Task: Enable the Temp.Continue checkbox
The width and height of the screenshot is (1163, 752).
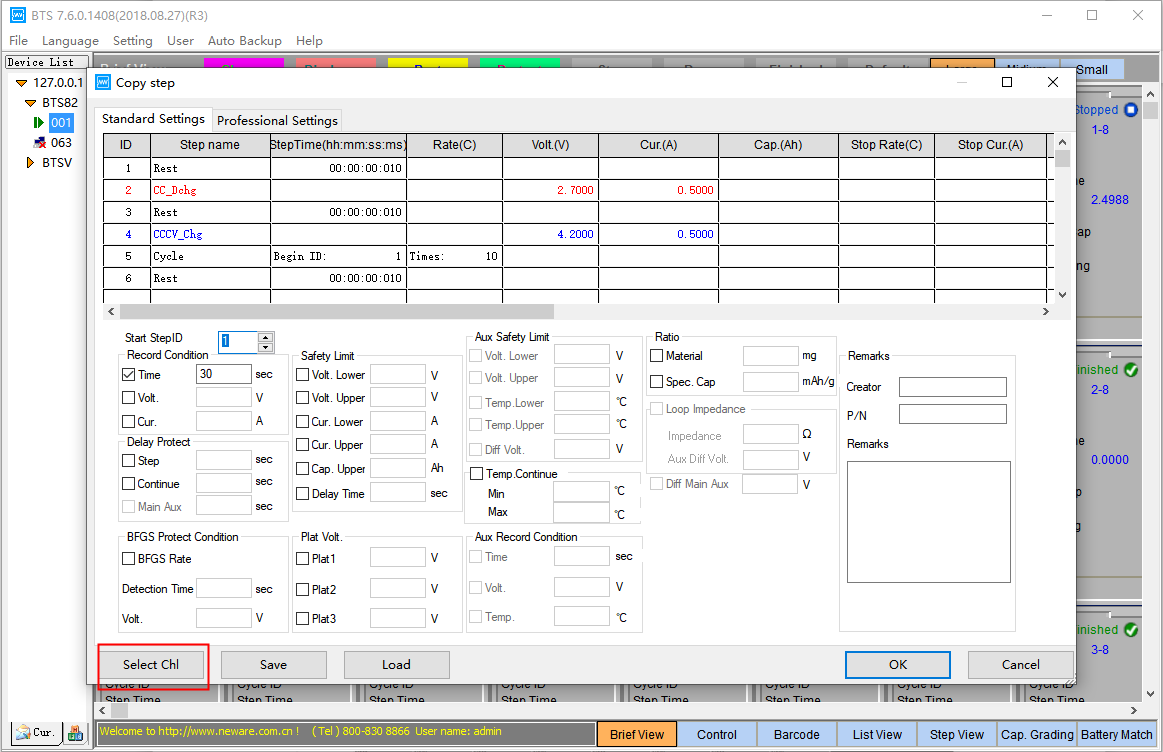Action: click(477, 473)
